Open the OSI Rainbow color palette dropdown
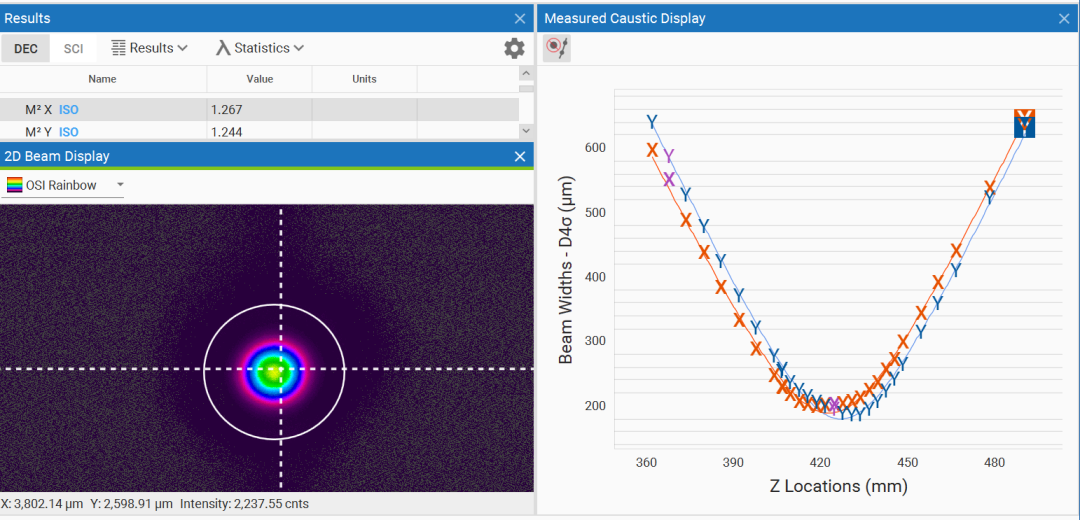Screen dimensions: 1080x520 120,185
